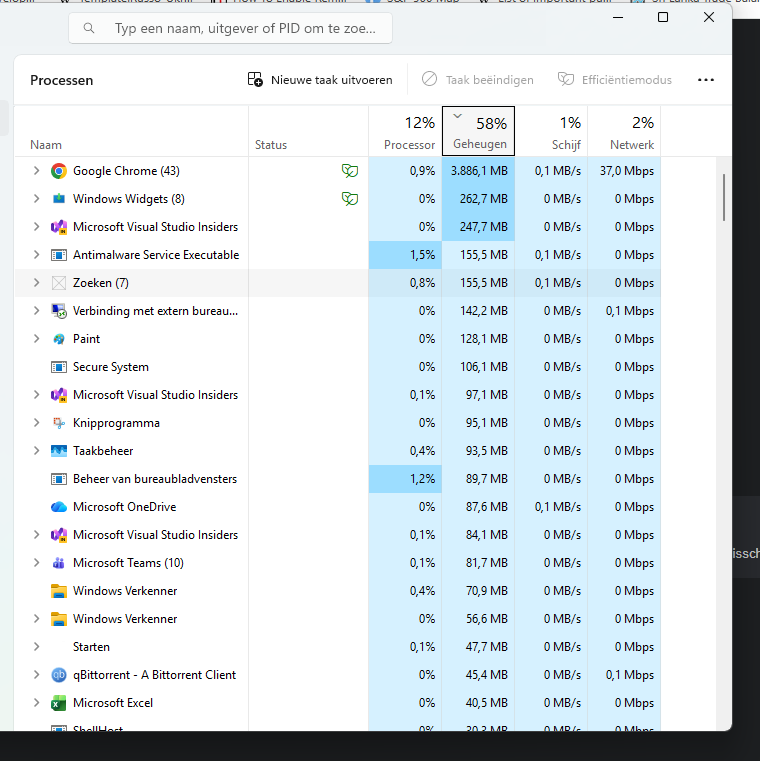
Task: Open the three-dots more options menu
Action: point(706,80)
